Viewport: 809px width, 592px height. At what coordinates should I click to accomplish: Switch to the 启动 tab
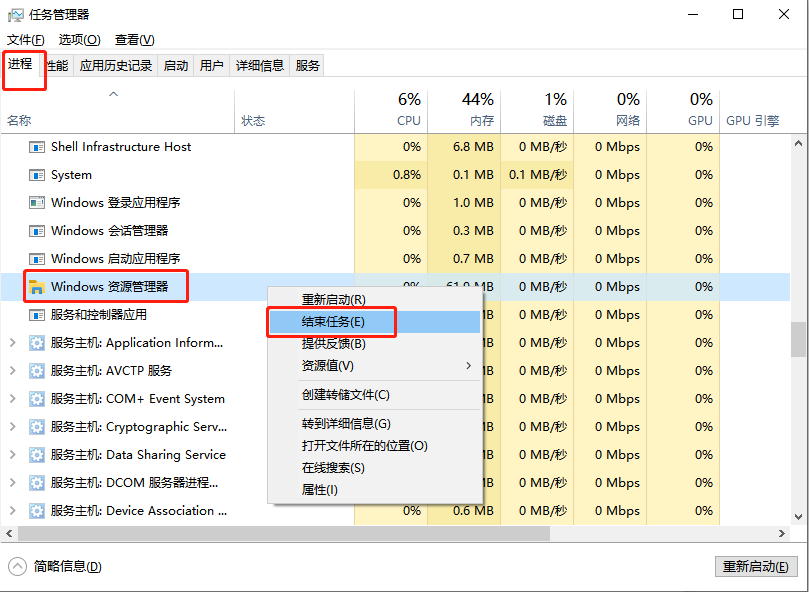(x=176, y=66)
